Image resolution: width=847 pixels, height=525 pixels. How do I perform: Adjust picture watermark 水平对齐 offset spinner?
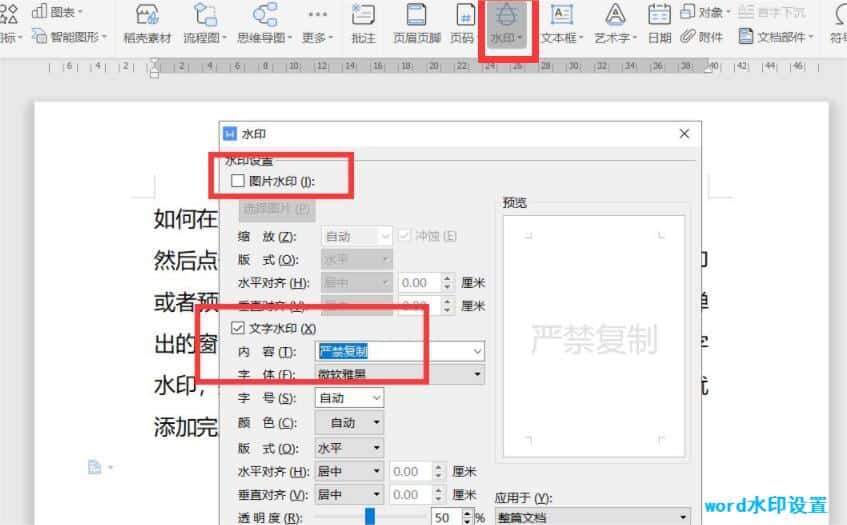point(447,282)
